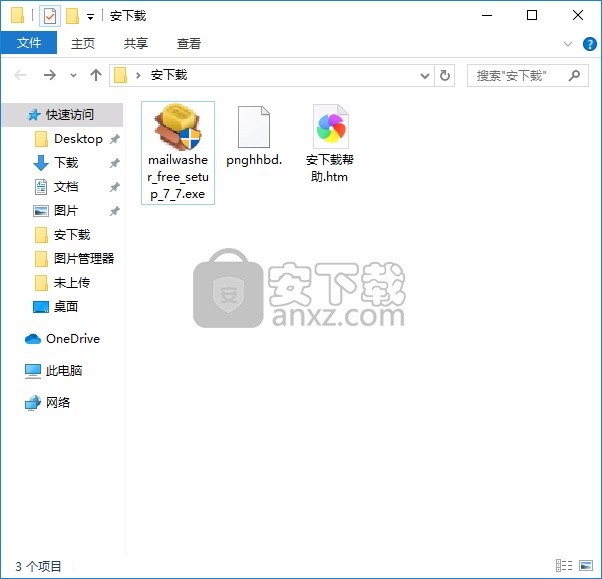Go up one folder level
The width and height of the screenshot is (602, 579).
pyautogui.click(x=96, y=75)
